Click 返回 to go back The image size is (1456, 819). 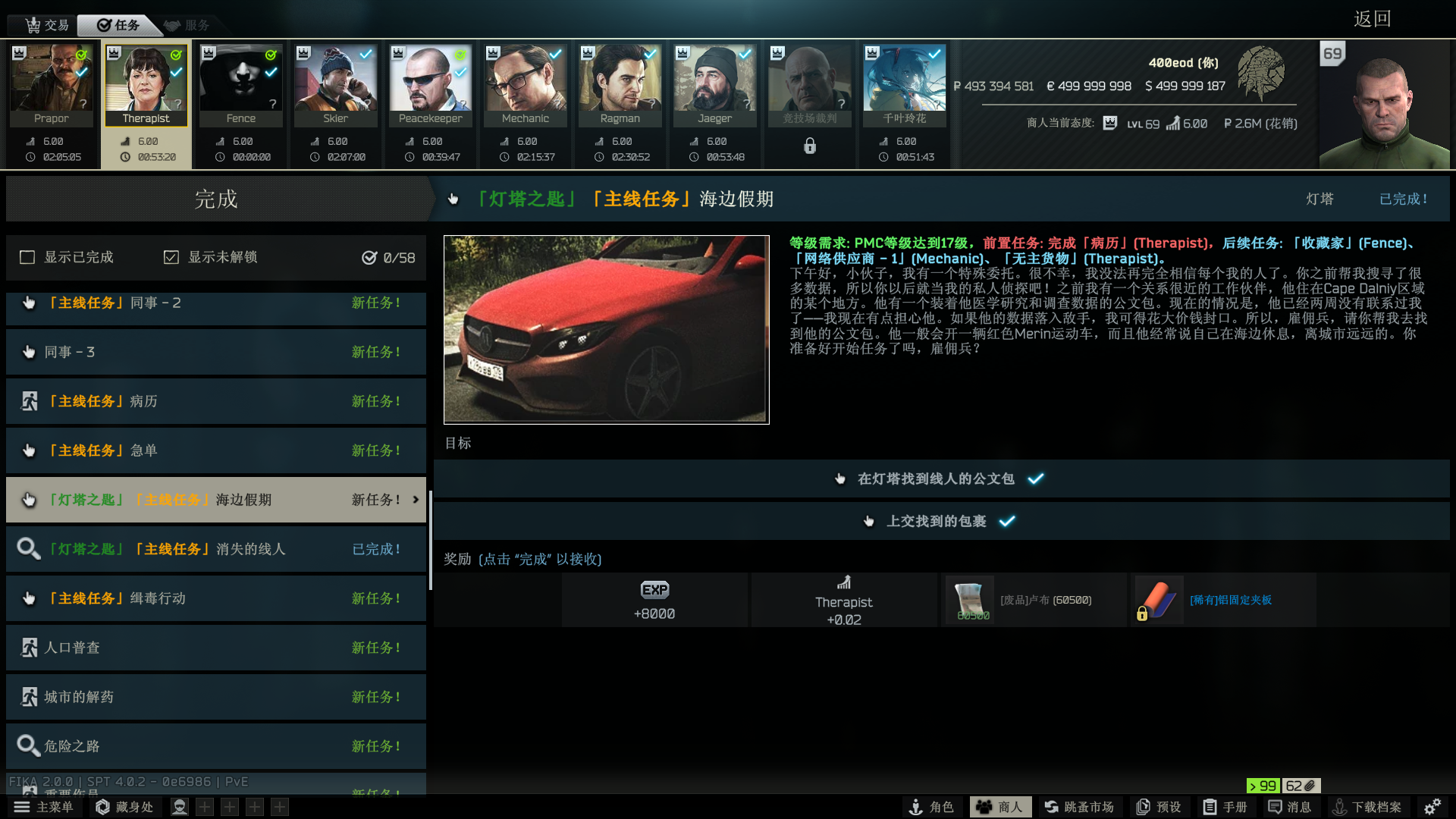pos(1372,19)
